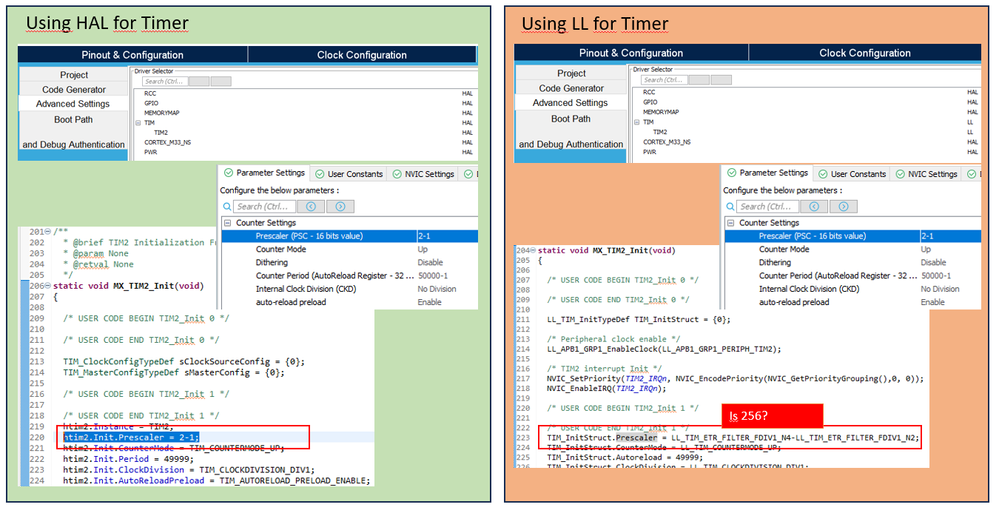Screen dimensions: 999x508
Task: Select MEMORYMAP driver row in HAL panel
Action: point(305,113)
